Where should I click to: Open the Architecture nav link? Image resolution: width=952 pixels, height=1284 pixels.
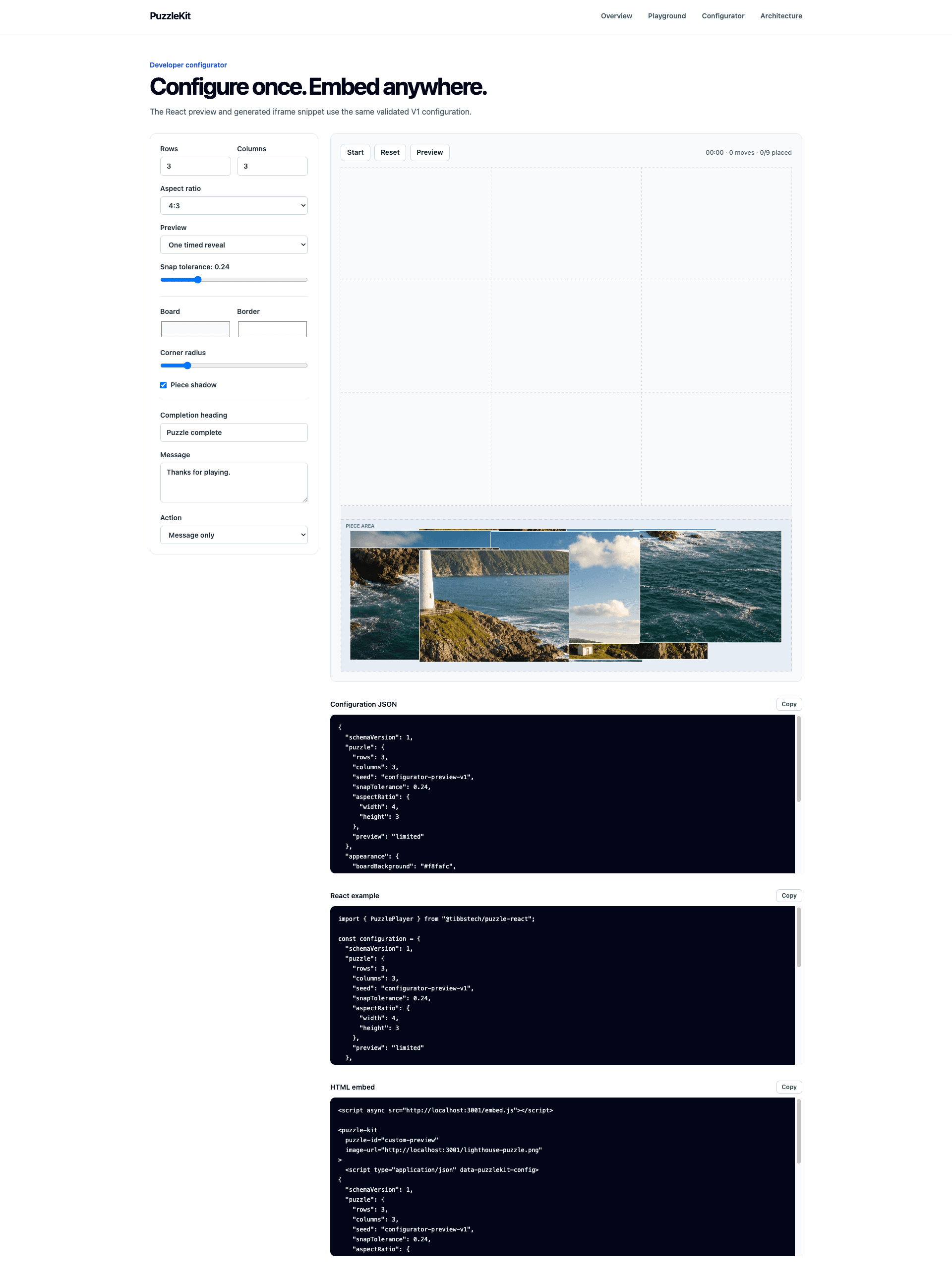click(781, 16)
